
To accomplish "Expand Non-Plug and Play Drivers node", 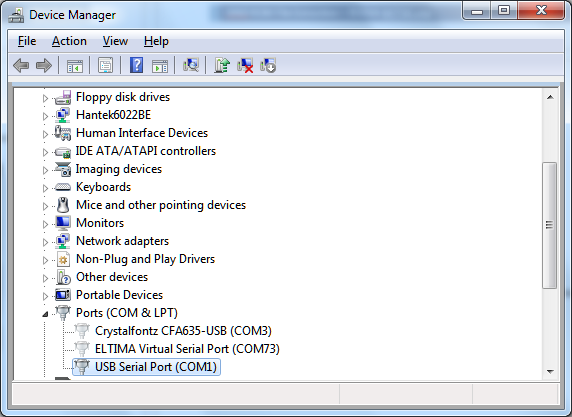I will coord(45,260).
